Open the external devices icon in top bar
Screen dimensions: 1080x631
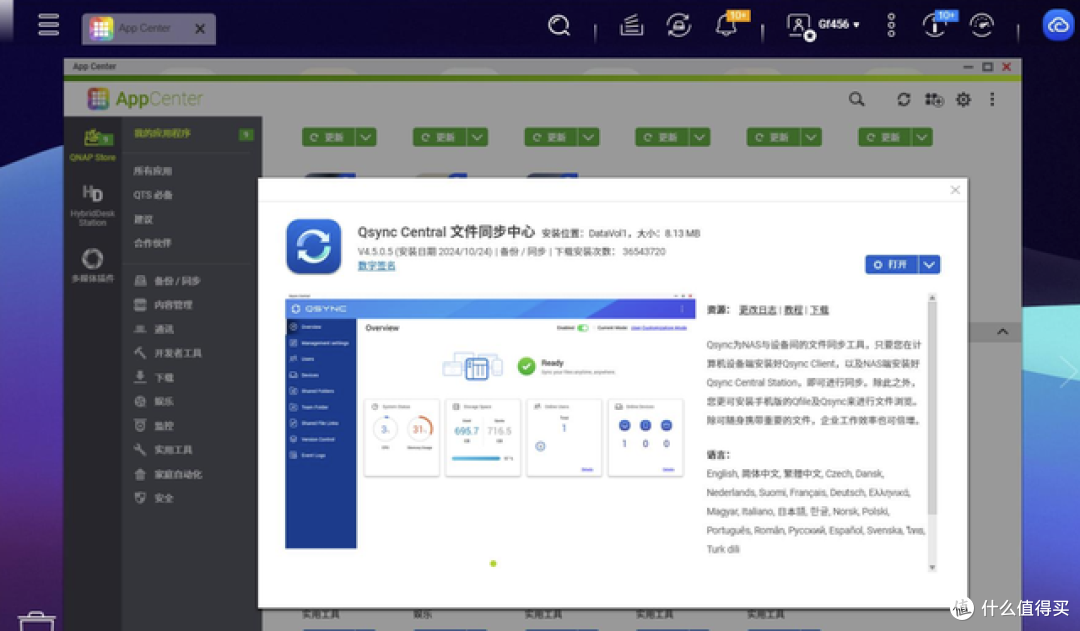pos(678,26)
